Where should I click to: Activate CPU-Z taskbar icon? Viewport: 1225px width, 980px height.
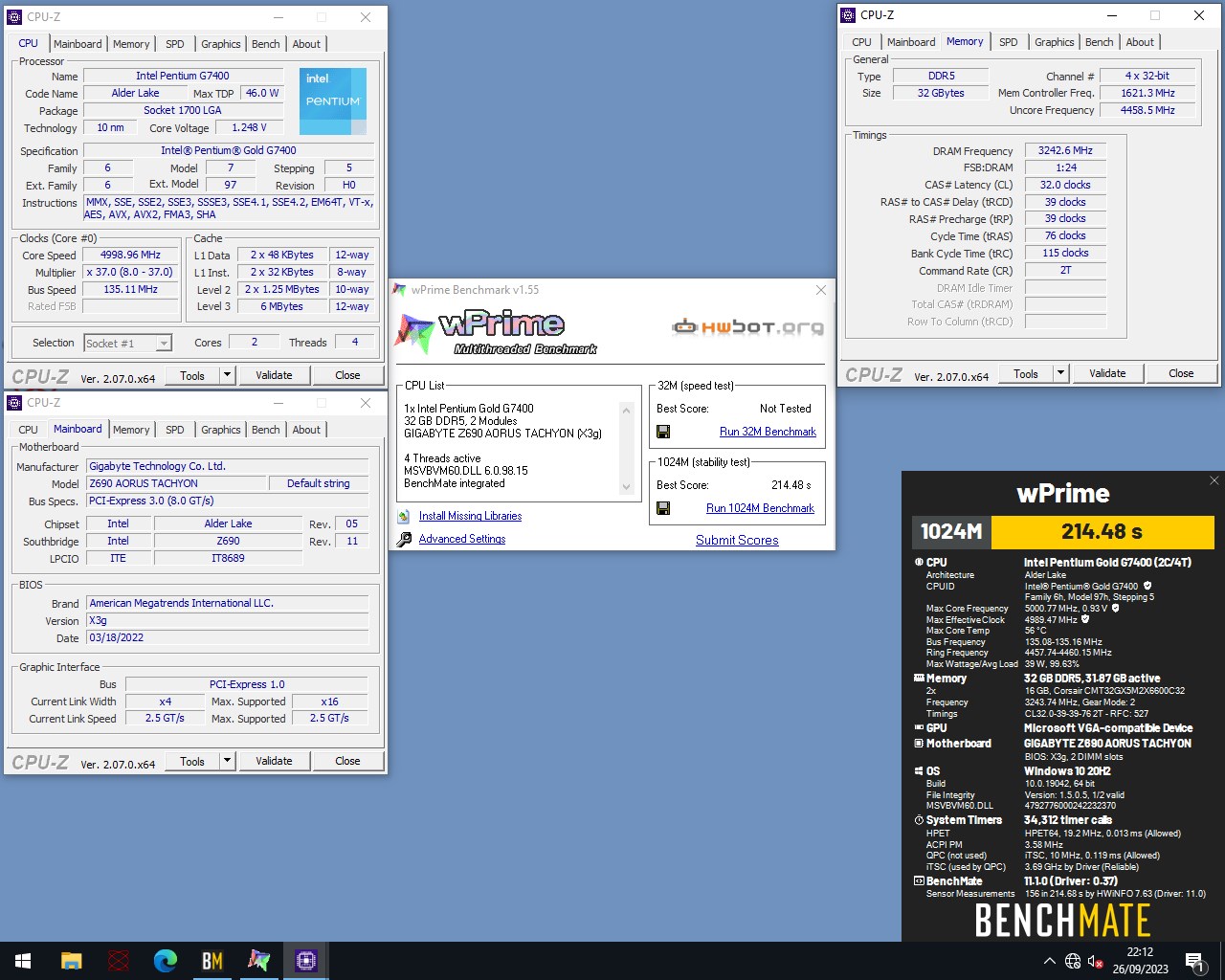click(306, 961)
